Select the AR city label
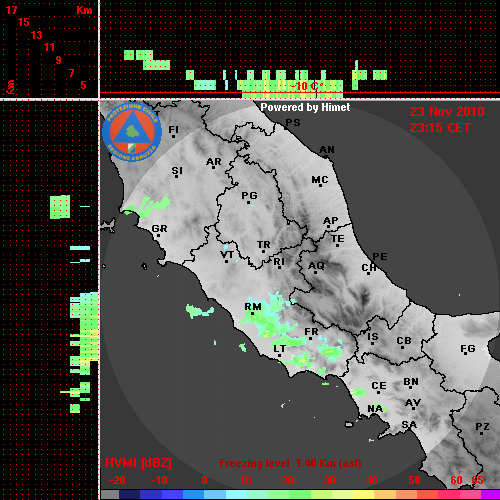500x500 pixels. (214, 162)
